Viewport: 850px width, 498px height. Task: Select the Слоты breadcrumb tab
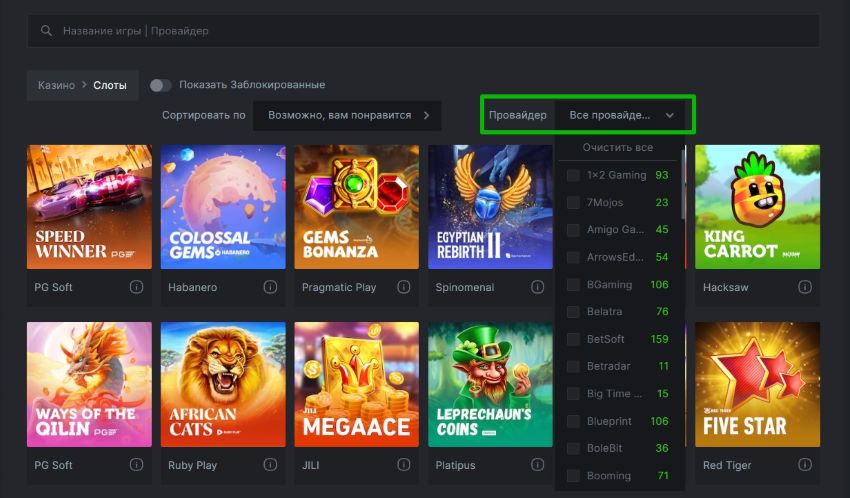pyautogui.click(x=110, y=85)
